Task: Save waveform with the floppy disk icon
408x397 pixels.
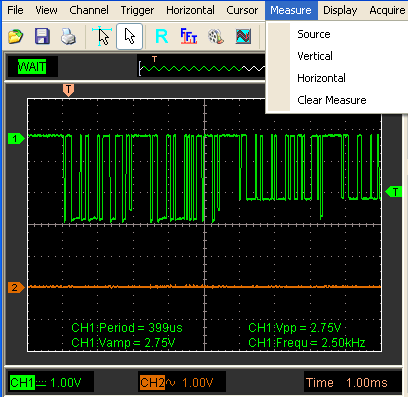Action: point(42,36)
